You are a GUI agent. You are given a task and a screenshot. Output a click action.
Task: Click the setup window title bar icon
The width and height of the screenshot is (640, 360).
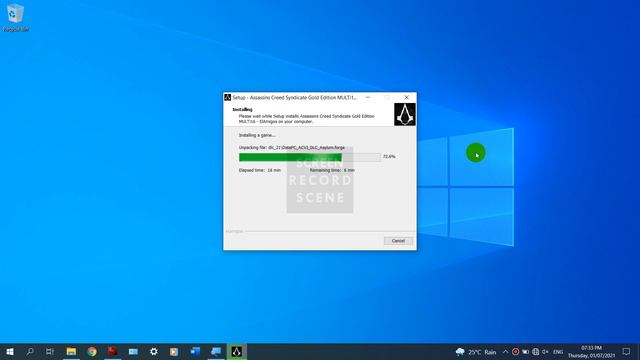pyautogui.click(x=228, y=98)
